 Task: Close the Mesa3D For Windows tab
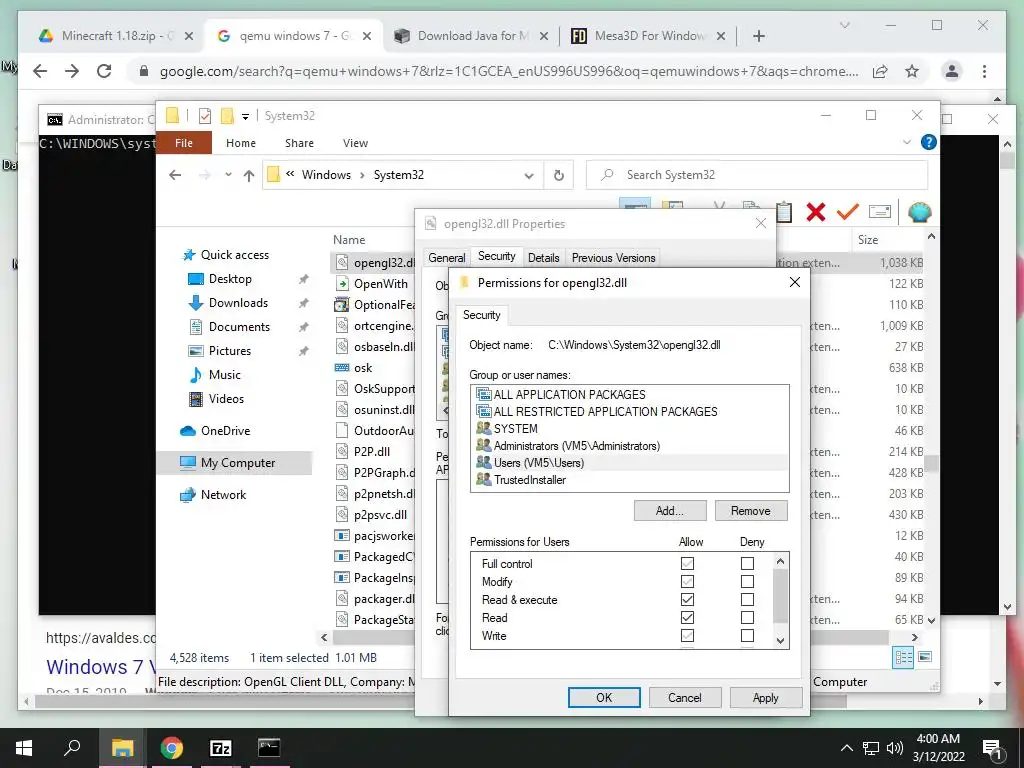[721, 36]
